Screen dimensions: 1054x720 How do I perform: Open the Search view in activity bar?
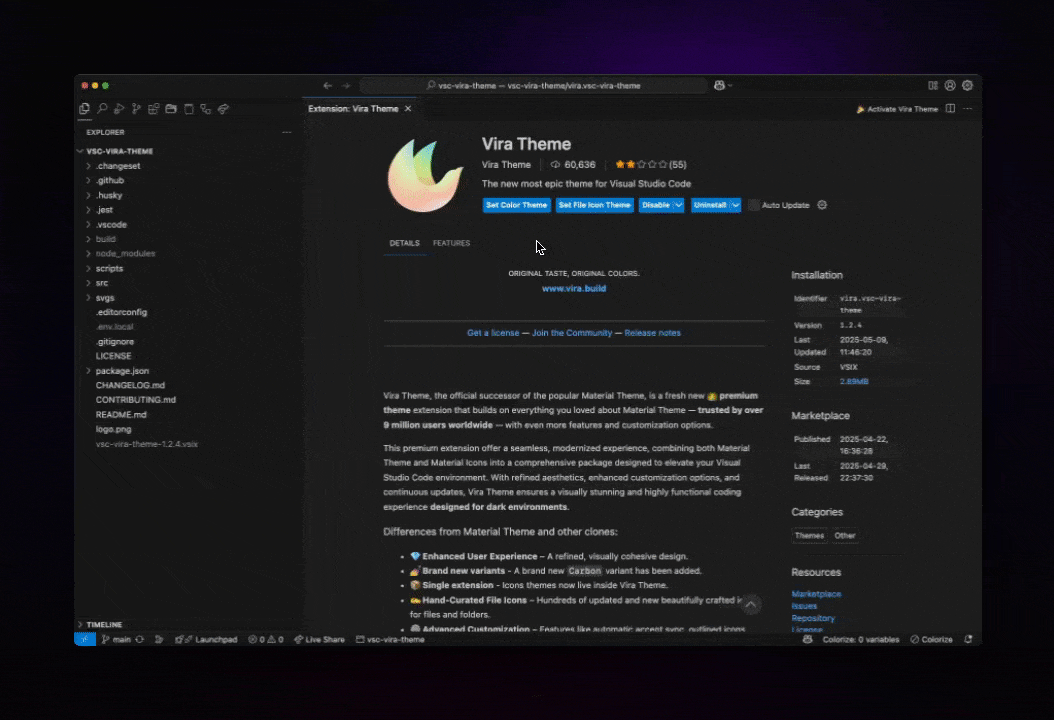point(102,109)
